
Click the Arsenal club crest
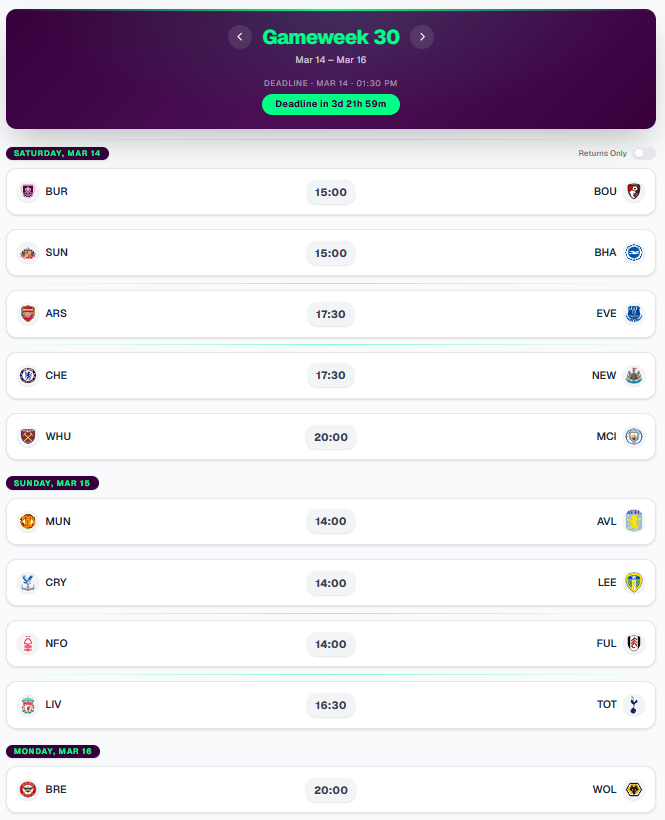[28, 314]
